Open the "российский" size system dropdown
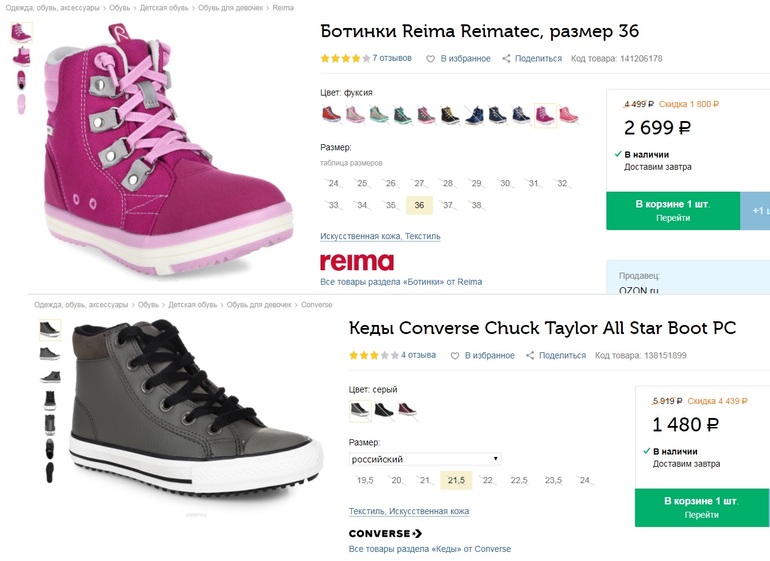The image size is (770, 561). (x=425, y=459)
